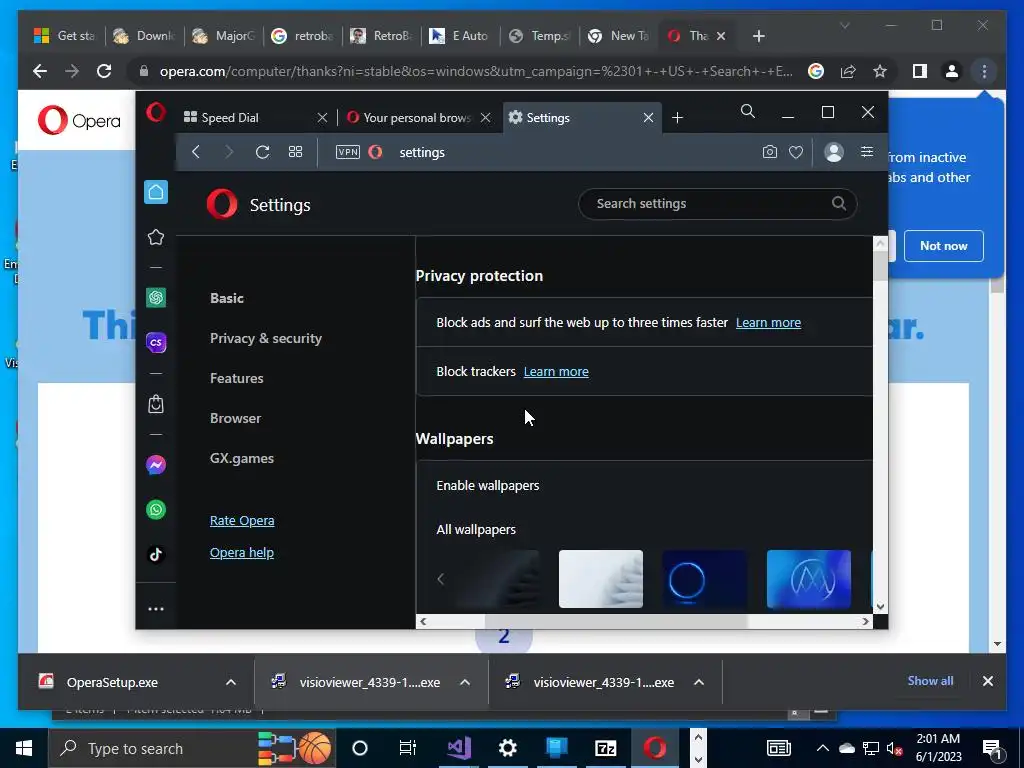Select the white wallpaper thumbnail
This screenshot has height=768, width=1024.
tap(601, 579)
